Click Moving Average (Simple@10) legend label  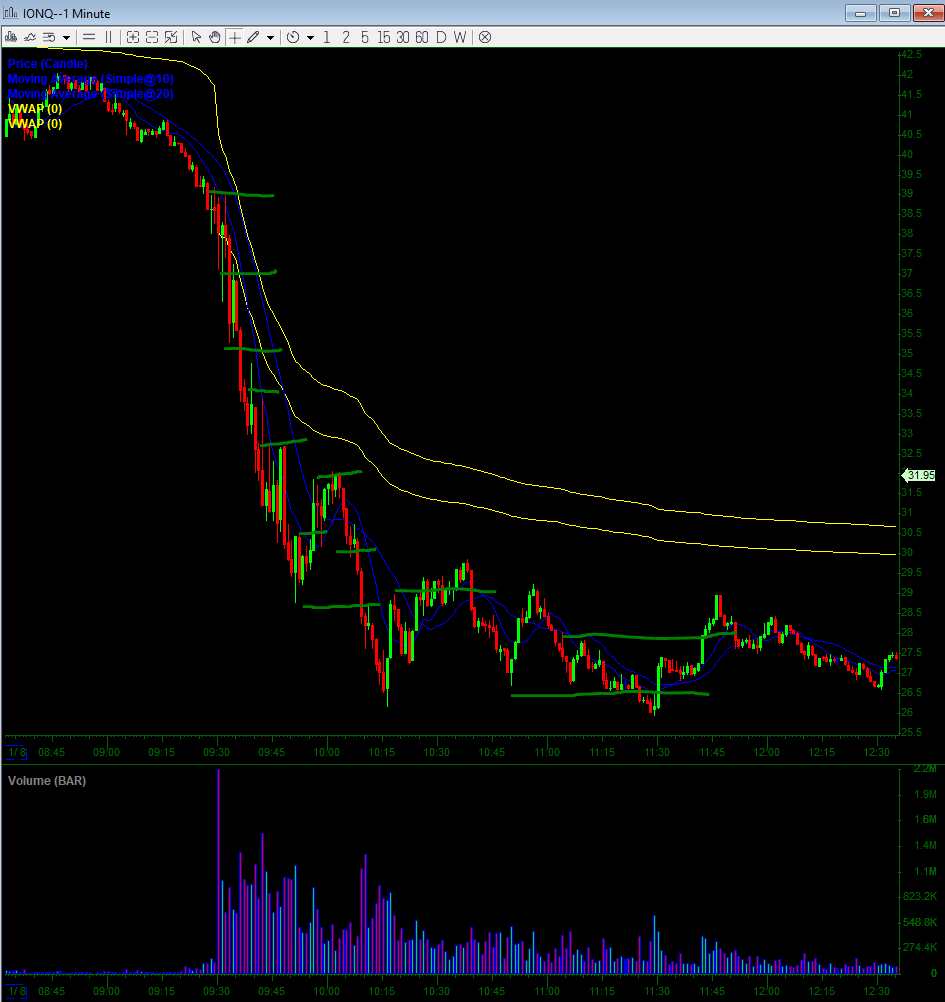pyautogui.click(x=90, y=79)
